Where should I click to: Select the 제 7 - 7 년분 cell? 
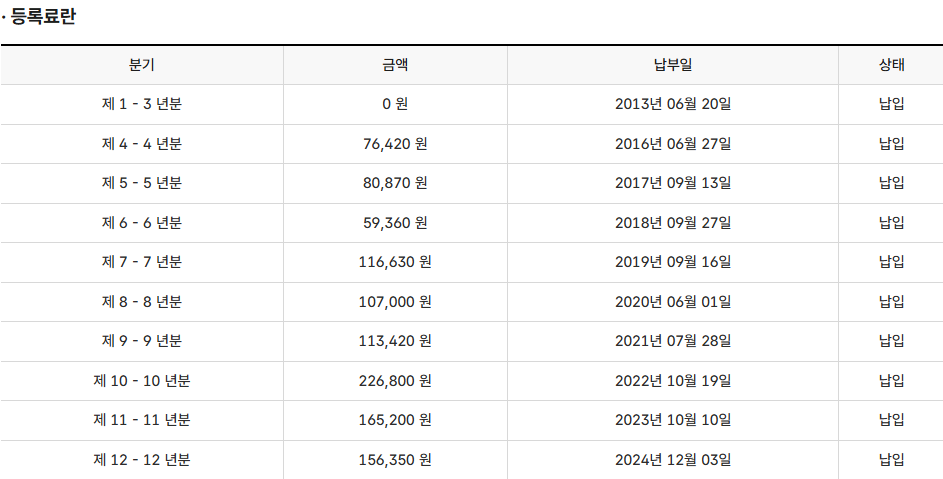pyautogui.click(x=142, y=262)
